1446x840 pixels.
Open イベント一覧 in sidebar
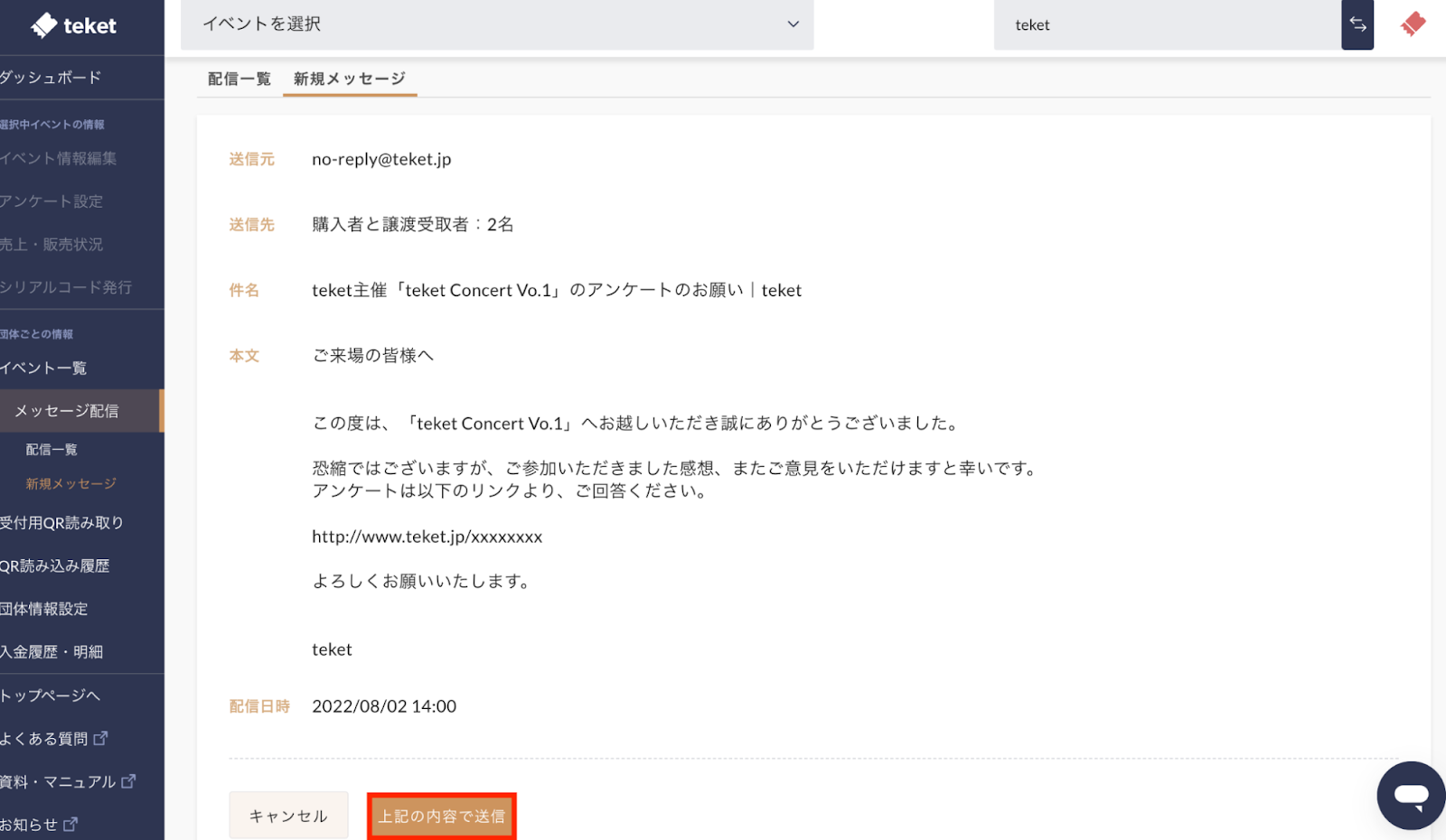click(43, 369)
